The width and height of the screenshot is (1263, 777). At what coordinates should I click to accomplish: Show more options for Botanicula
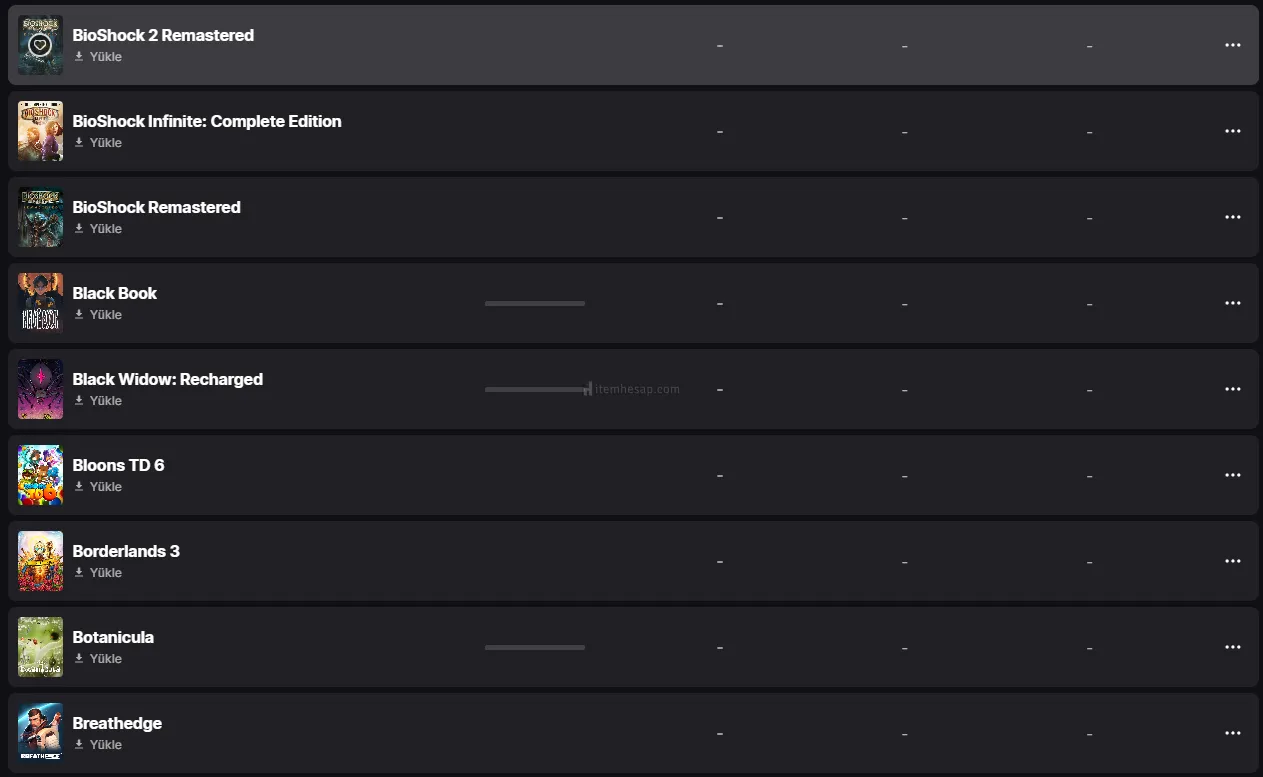(1232, 647)
